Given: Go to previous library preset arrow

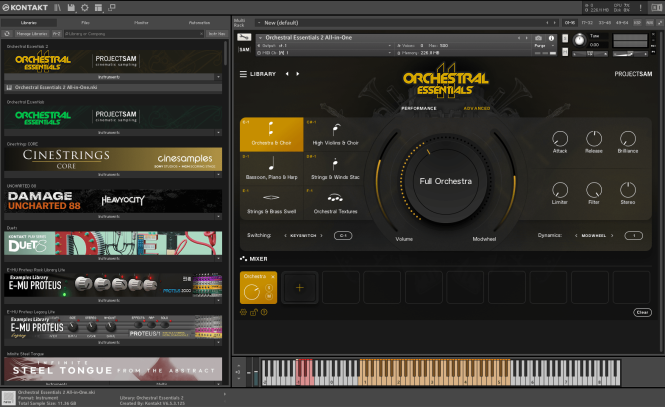Looking at the screenshot, I should pos(287,74).
